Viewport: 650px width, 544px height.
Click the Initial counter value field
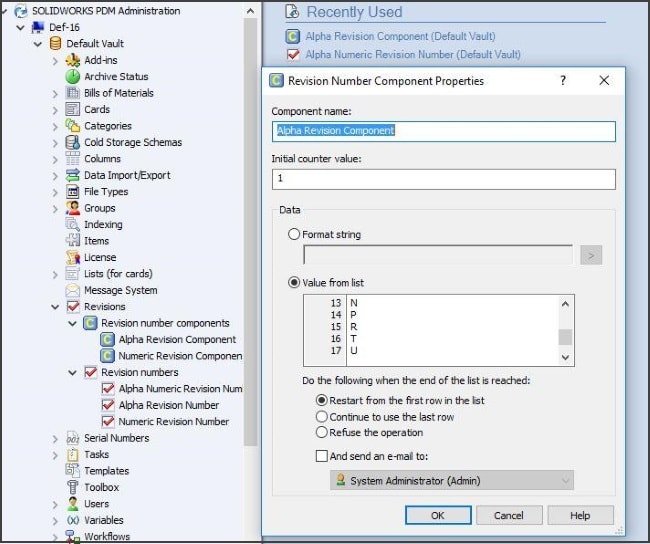pyautogui.click(x=444, y=179)
